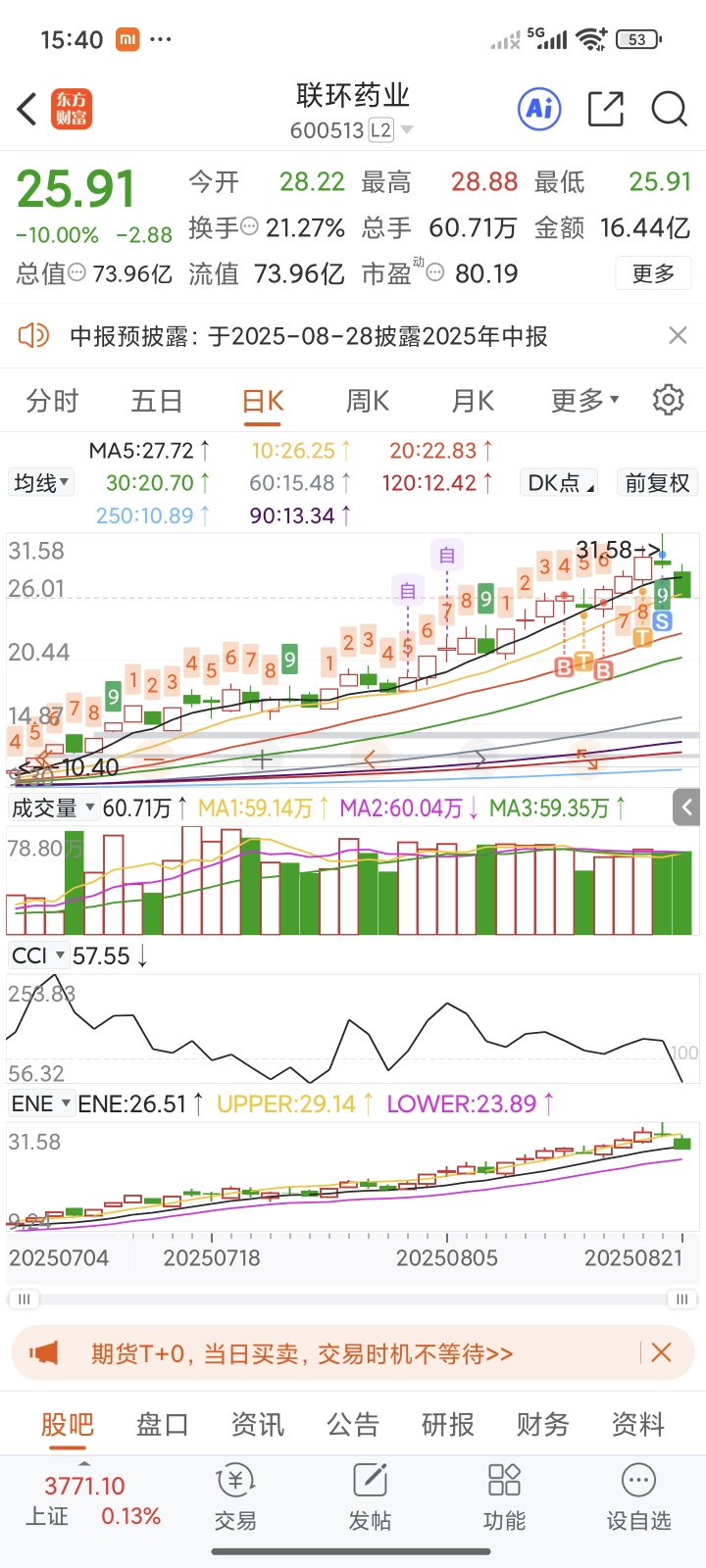Dismiss the 中报预披露 notice
Viewport: 706px width, 1568px height.
pyautogui.click(x=678, y=336)
